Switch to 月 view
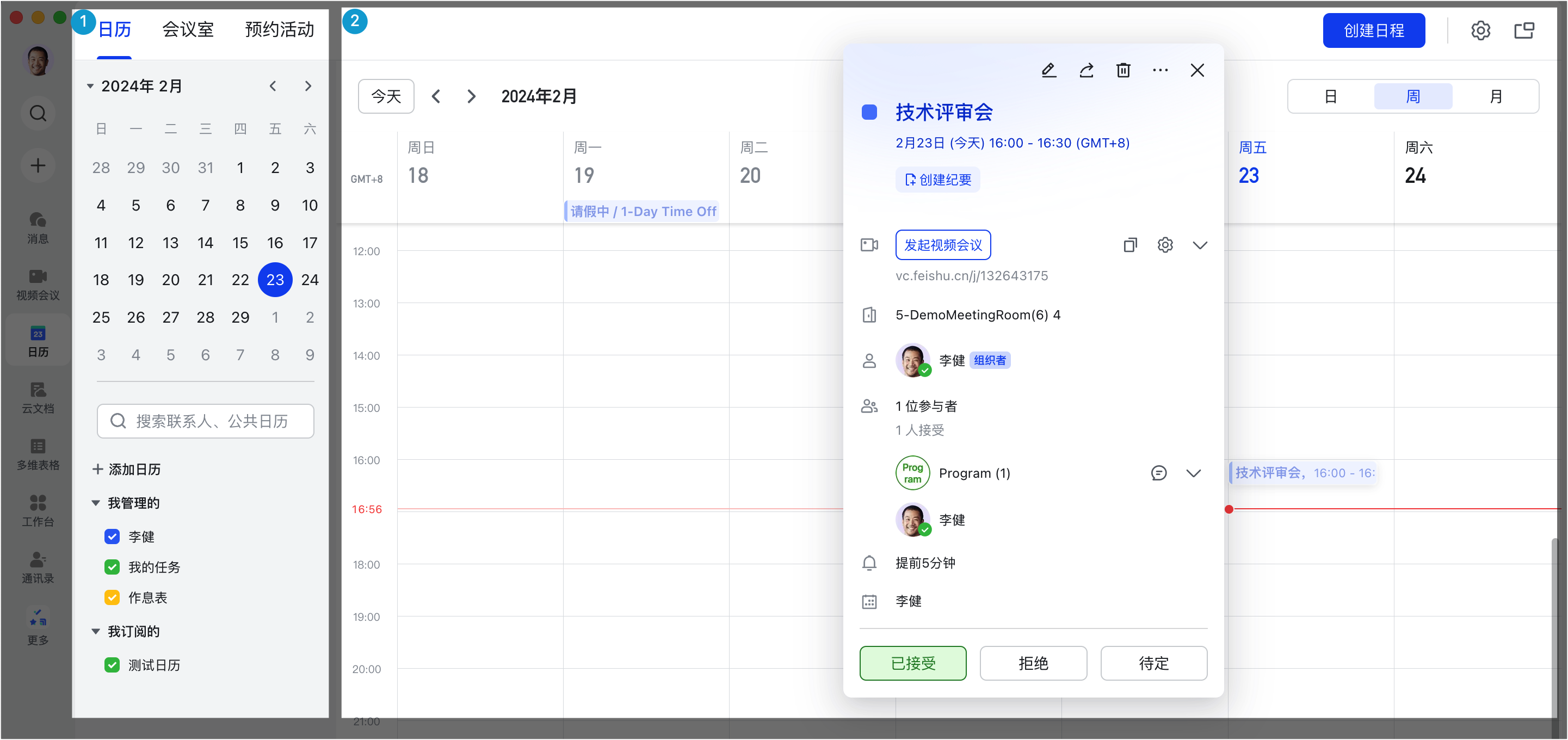Viewport: 1568px width, 740px height. click(x=1495, y=96)
